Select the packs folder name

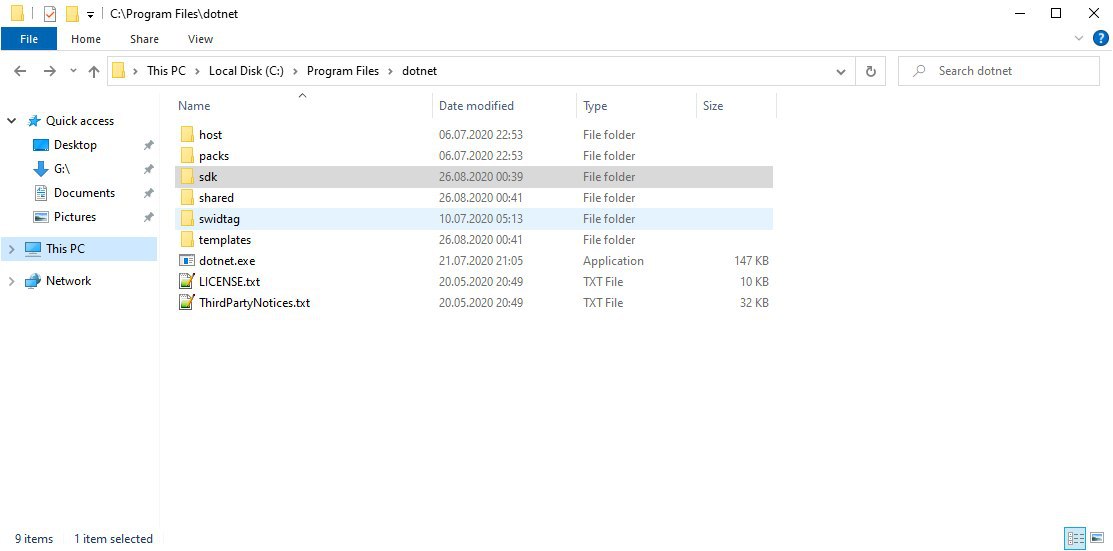(x=214, y=156)
